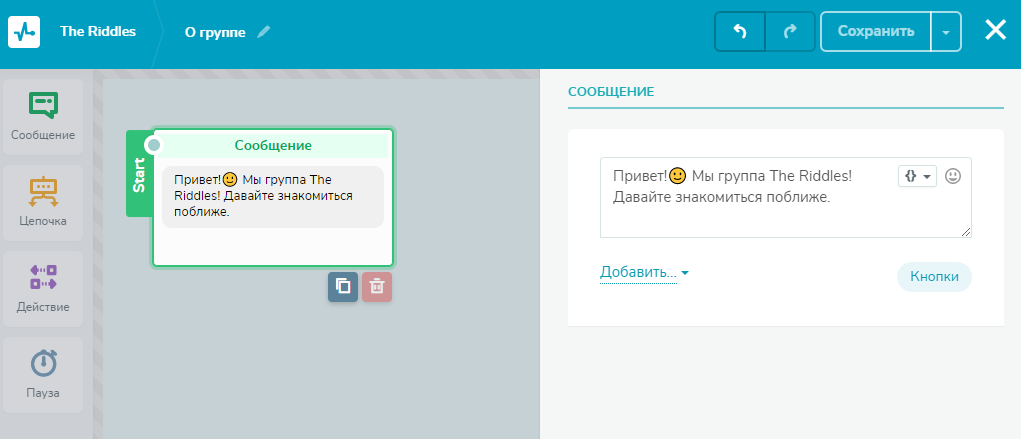Add a Сообщение block from sidebar
This screenshot has width=1021, height=439.
tap(43, 117)
